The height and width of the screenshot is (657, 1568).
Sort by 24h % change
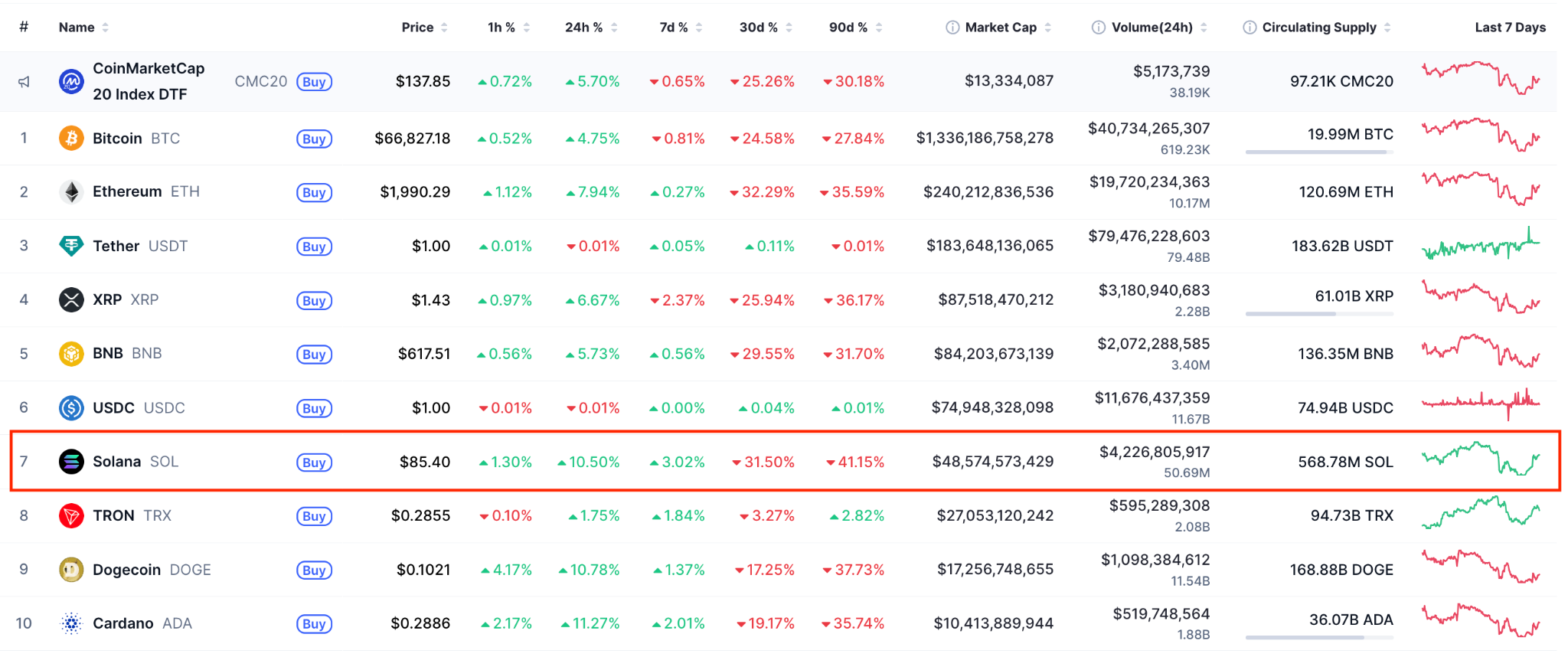583,28
